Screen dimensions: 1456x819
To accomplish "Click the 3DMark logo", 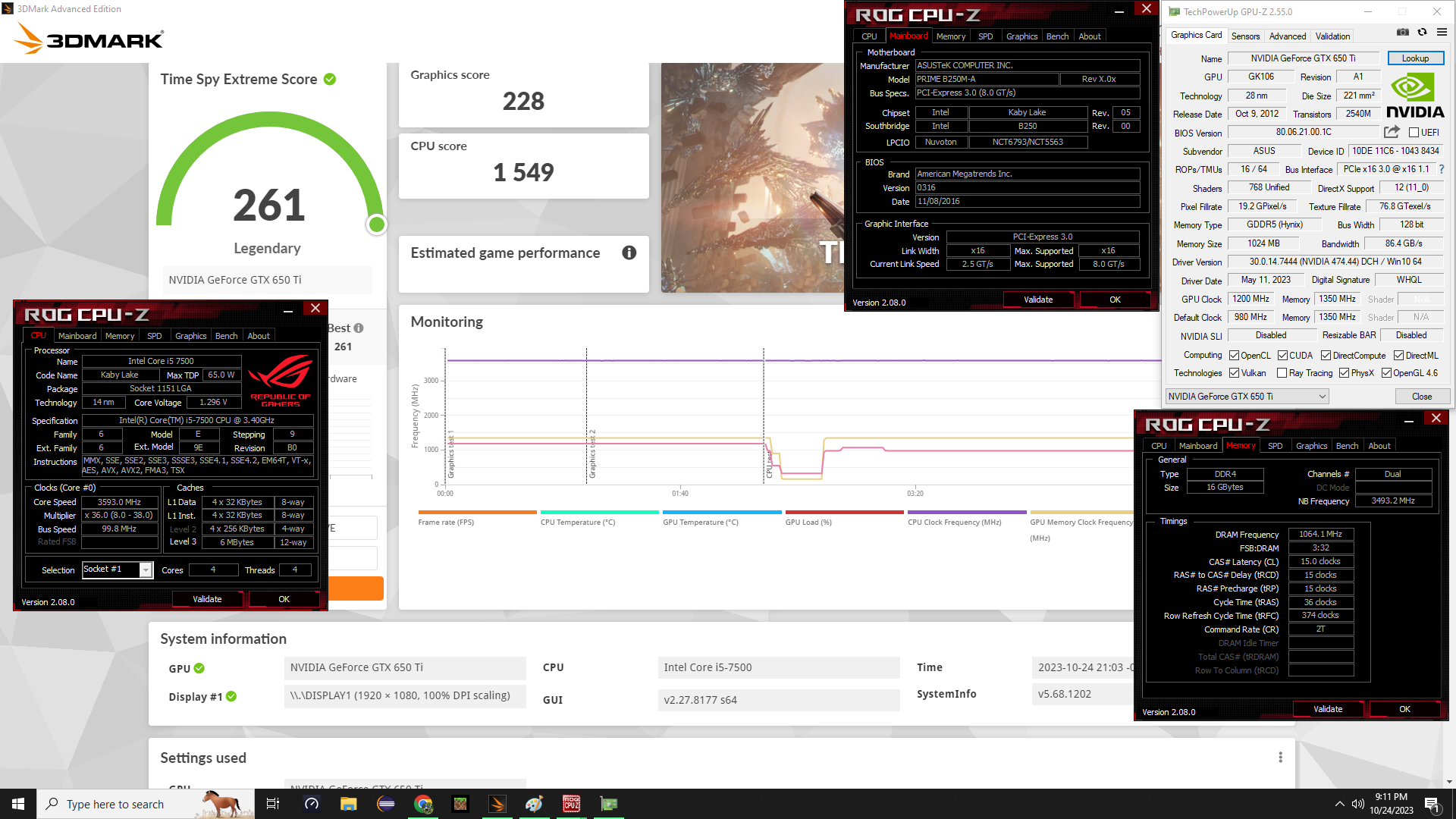I will click(x=89, y=38).
